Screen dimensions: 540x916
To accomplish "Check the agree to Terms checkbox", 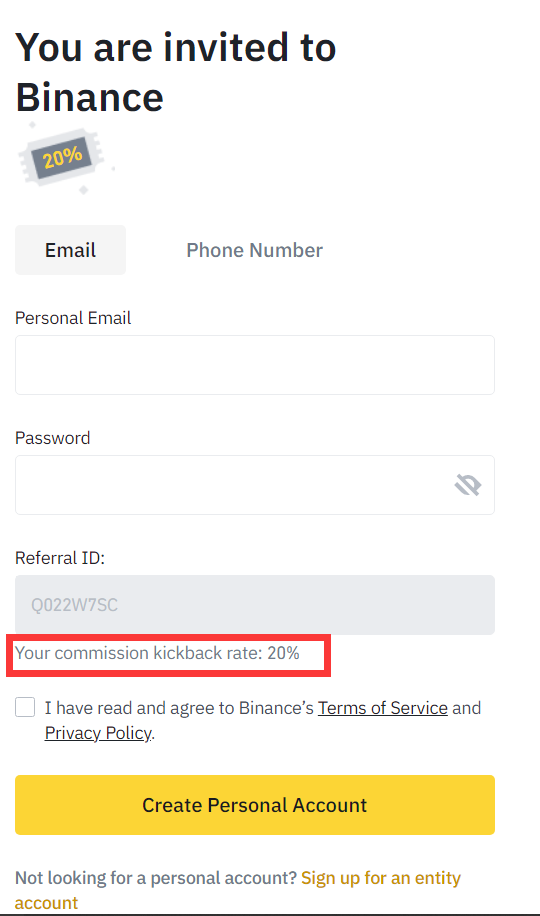I will click(25, 707).
